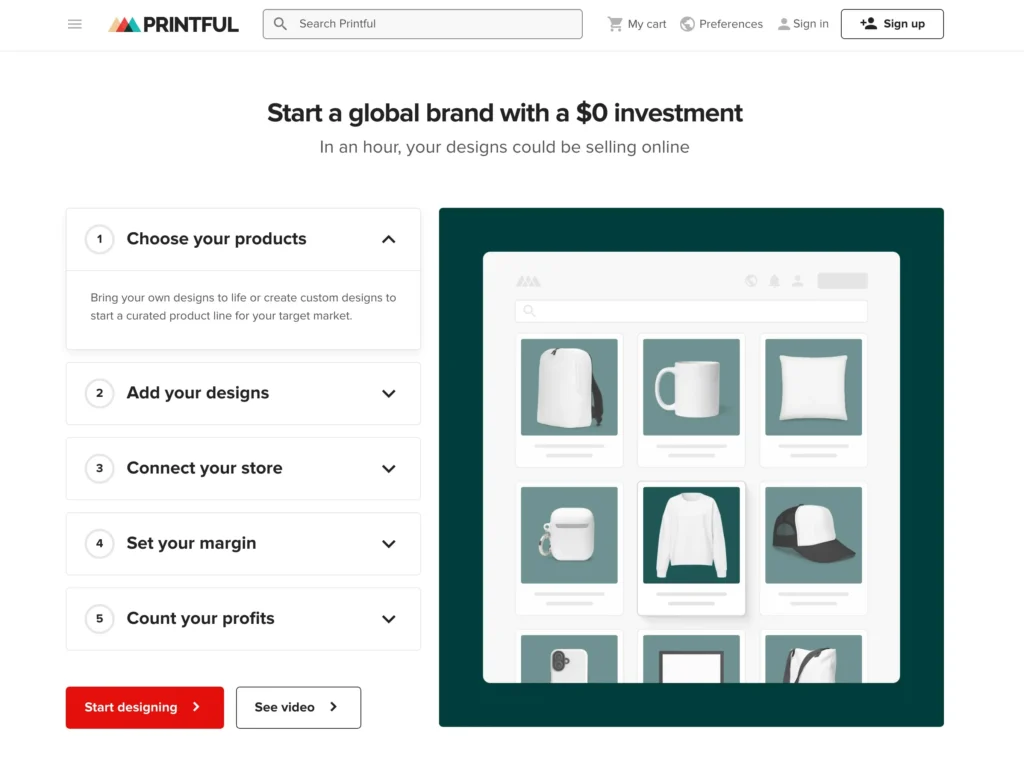Click the Search Printful input field
Viewport: 1024px width, 784px height.
[422, 23]
